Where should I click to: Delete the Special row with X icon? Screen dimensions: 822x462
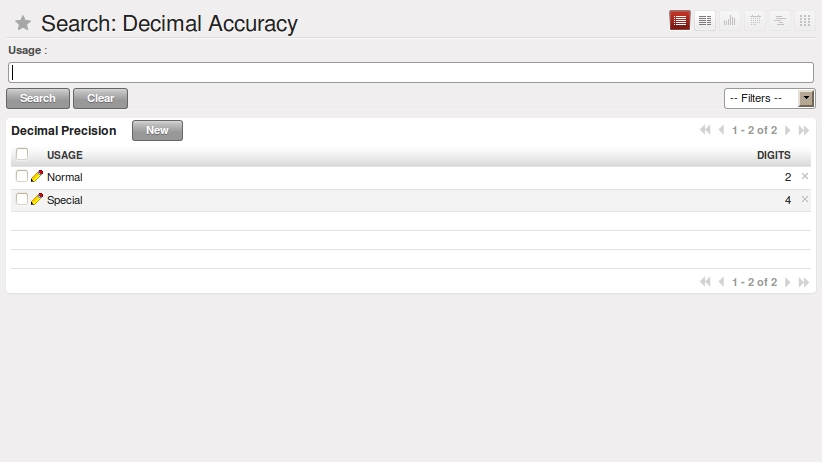(805, 199)
